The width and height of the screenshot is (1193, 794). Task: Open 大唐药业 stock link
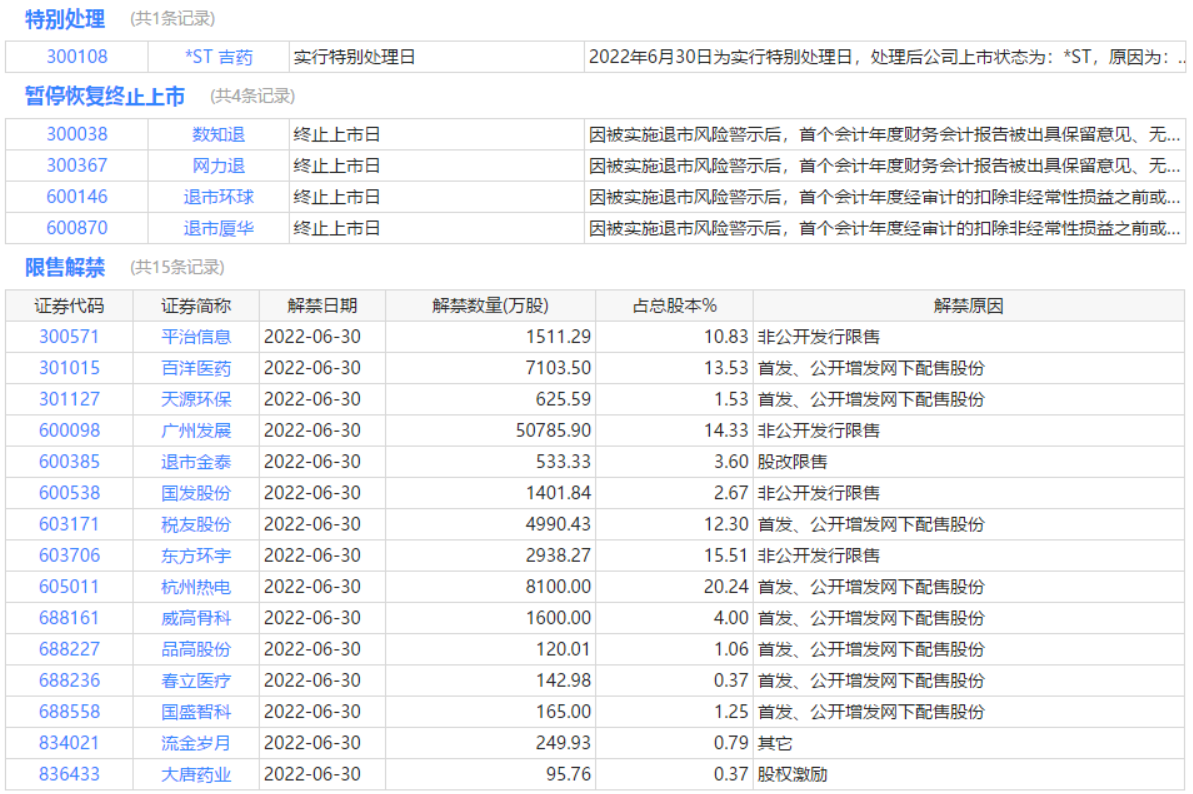196,773
